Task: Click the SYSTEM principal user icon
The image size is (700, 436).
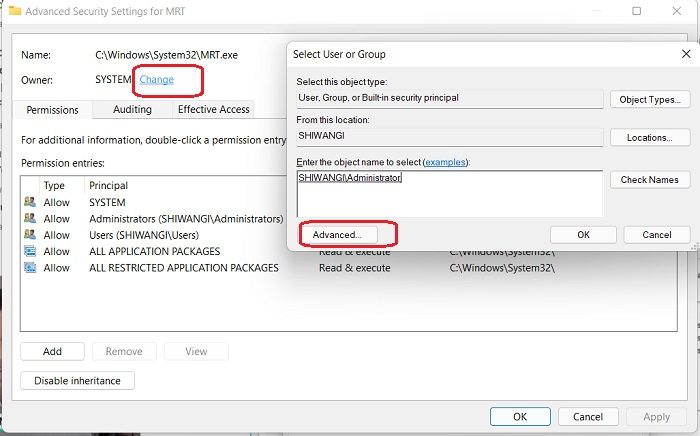Action: [29, 203]
